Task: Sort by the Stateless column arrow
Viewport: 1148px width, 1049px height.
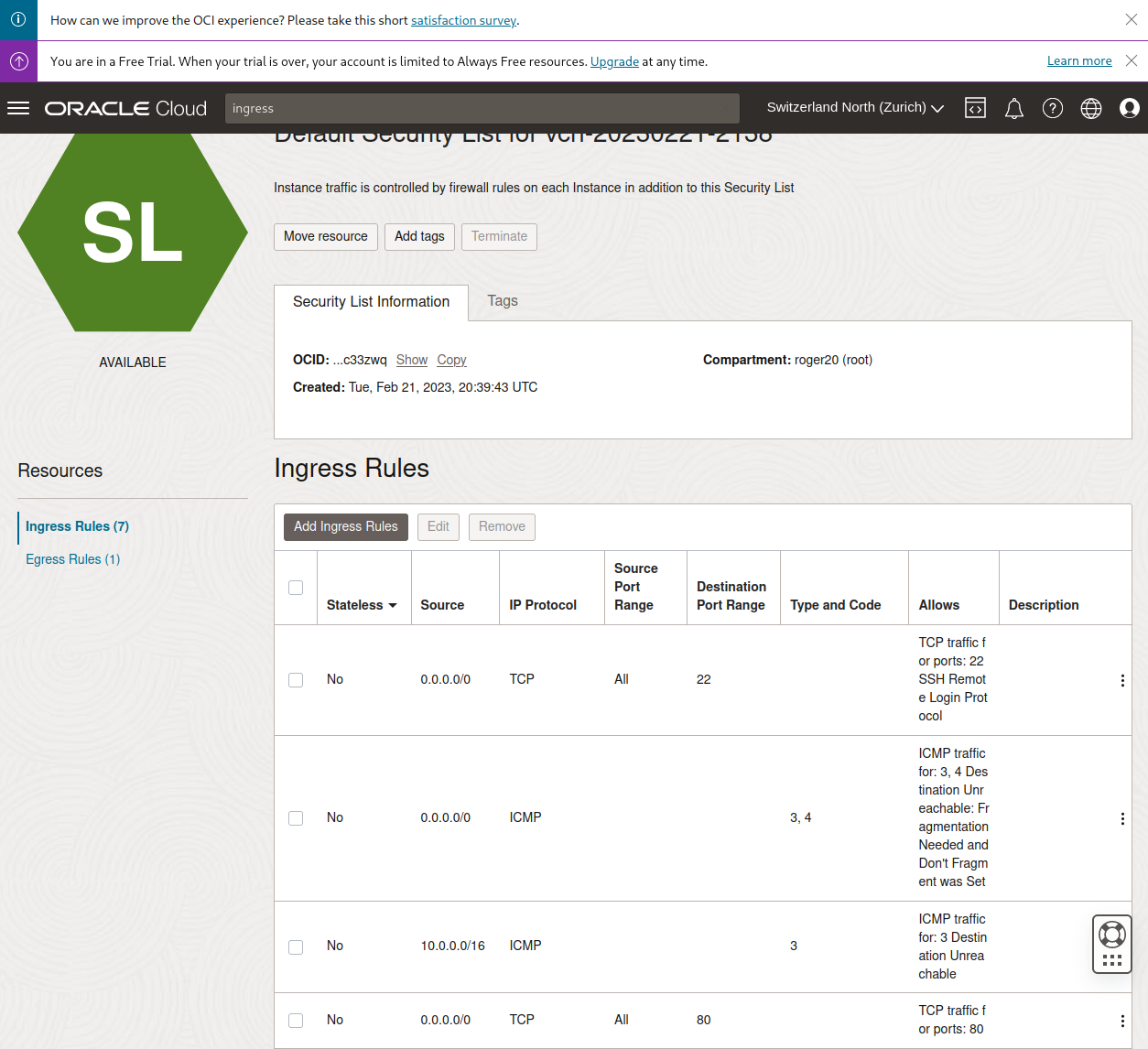Action: (x=393, y=605)
